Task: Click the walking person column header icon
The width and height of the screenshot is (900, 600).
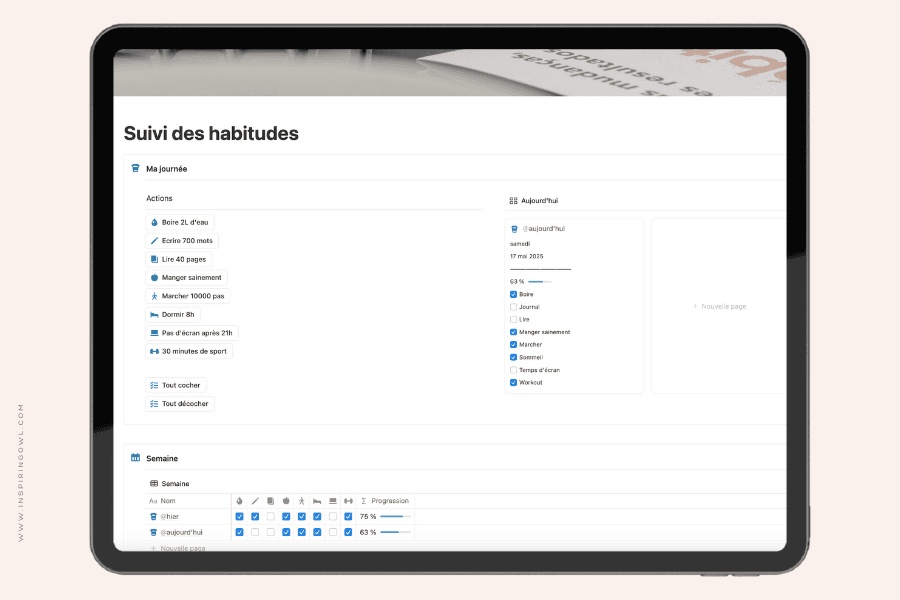Action: [x=301, y=500]
